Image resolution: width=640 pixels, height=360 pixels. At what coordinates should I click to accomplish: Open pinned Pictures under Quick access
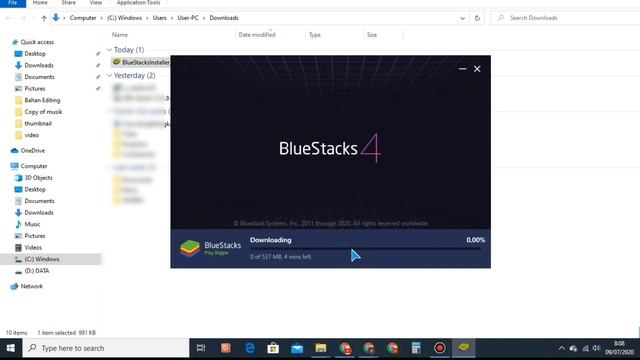click(35, 89)
